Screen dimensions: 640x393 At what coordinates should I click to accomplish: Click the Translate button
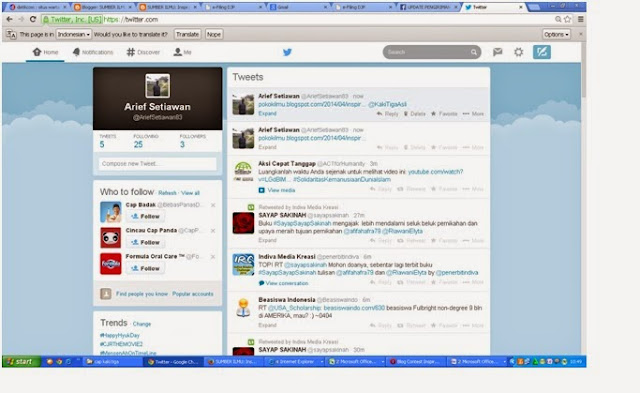click(187, 34)
